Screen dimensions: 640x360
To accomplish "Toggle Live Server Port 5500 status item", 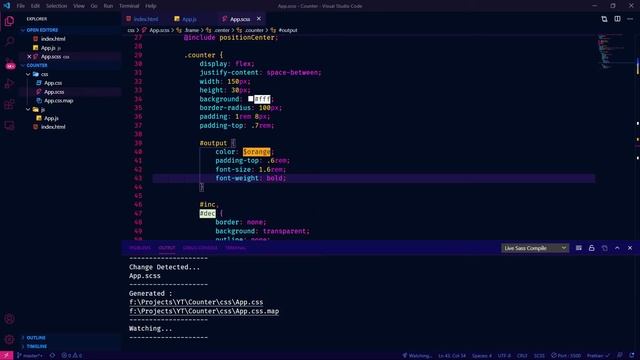I will coord(566,356).
